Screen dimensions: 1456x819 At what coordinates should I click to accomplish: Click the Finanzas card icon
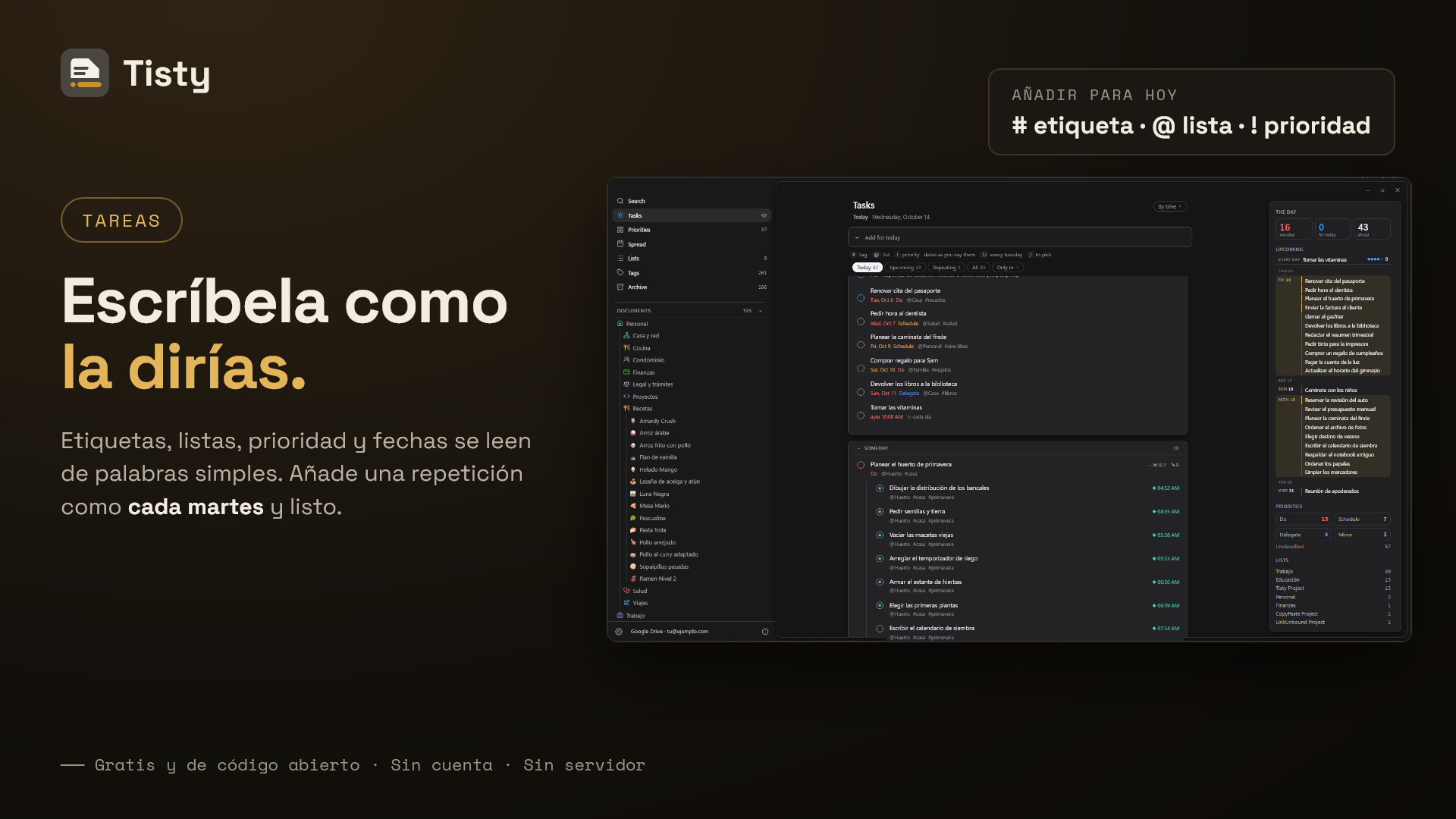(x=626, y=372)
